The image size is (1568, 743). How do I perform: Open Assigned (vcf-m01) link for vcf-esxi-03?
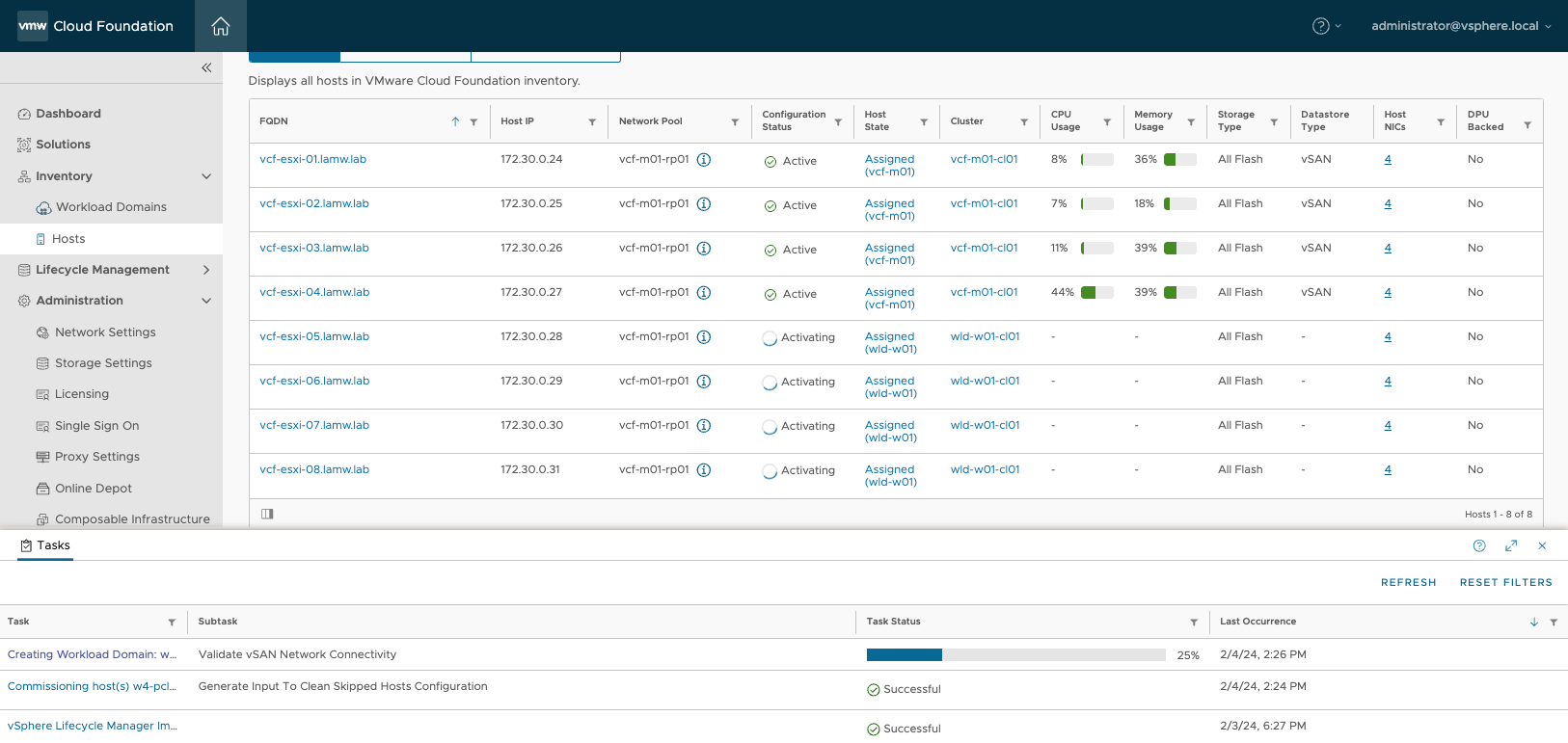coord(889,254)
